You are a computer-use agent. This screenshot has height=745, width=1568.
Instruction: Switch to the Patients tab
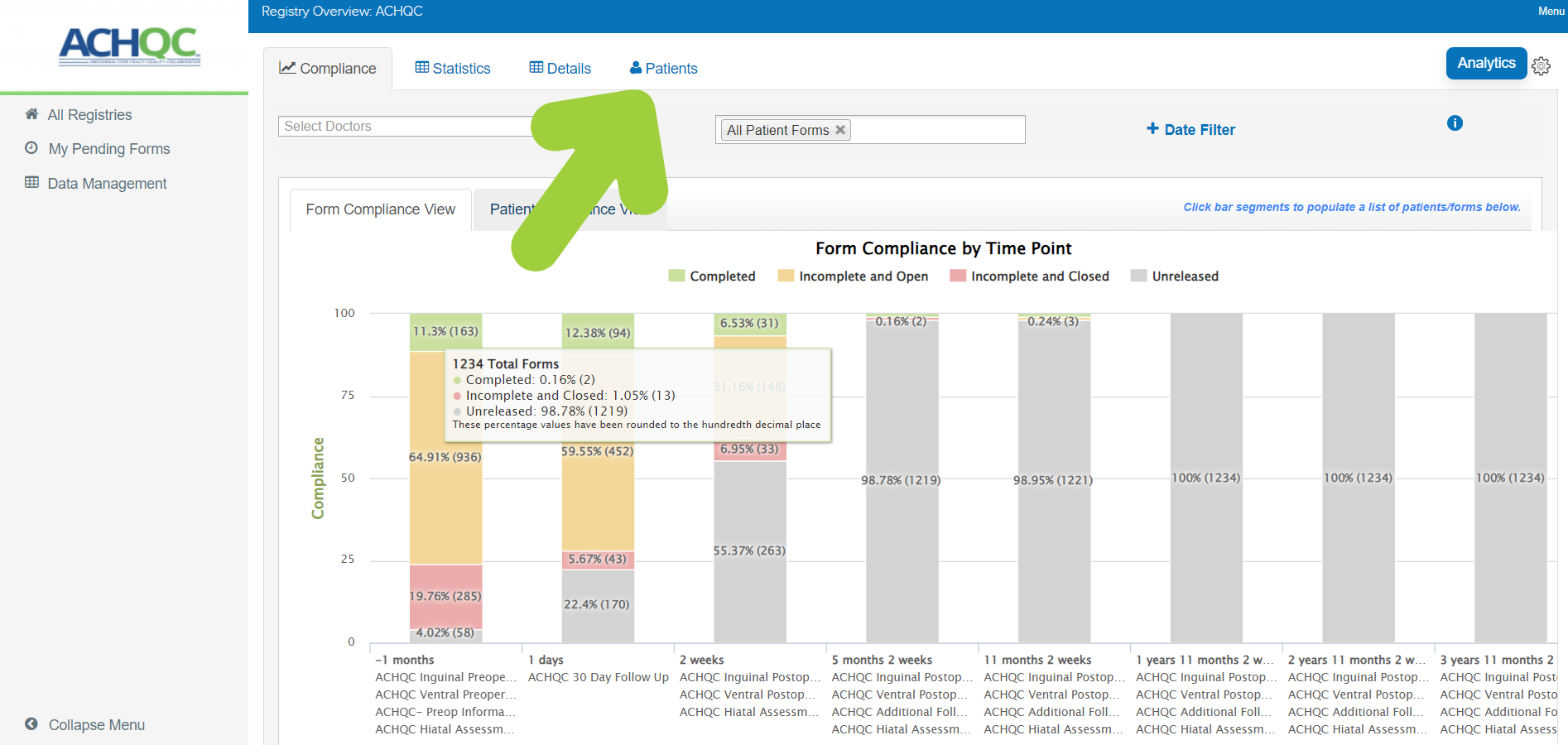pyautogui.click(x=664, y=69)
